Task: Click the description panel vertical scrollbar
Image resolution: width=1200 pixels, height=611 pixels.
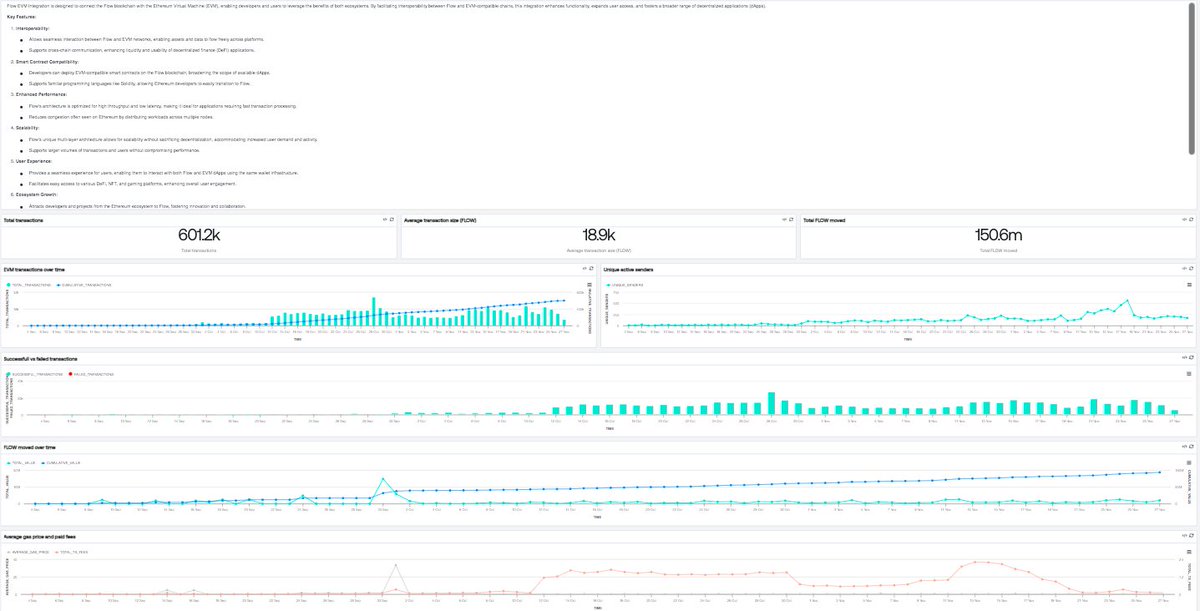Action: tap(1191, 78)
